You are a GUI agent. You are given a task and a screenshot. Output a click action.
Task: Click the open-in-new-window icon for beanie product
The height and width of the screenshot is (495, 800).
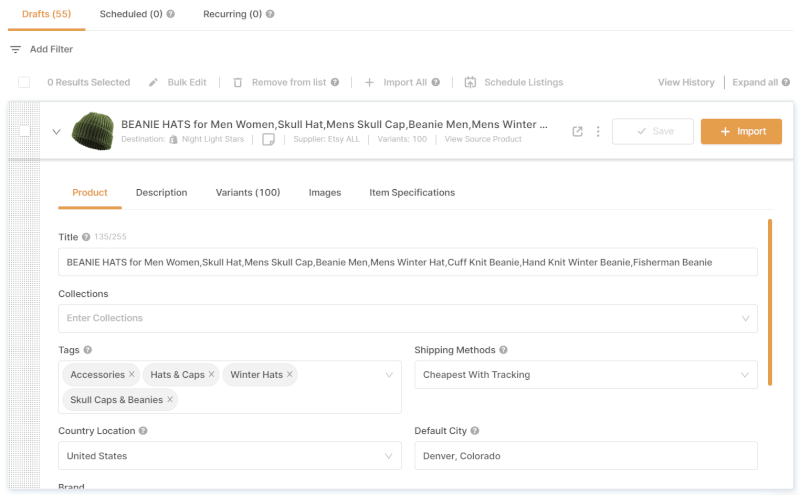(578, 132)
